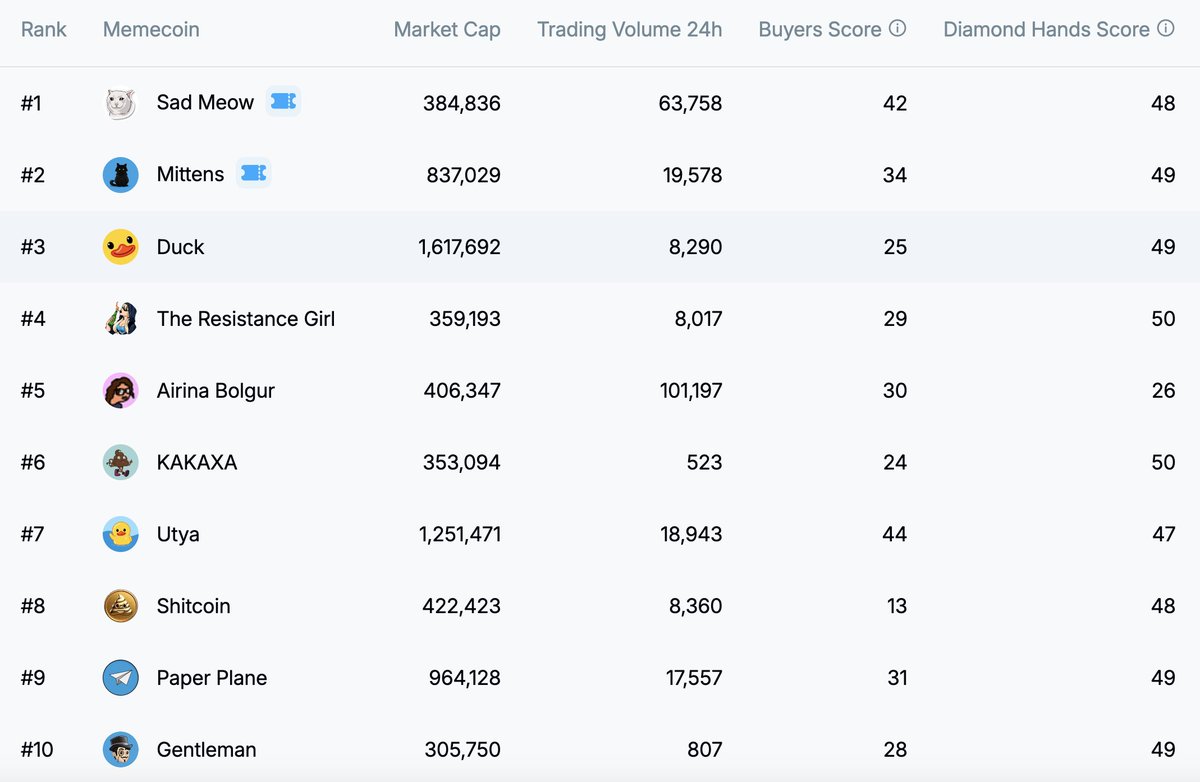This screenshot has height=782, width=1200.
Task: Click rank #5 cell
Action: 33,391
